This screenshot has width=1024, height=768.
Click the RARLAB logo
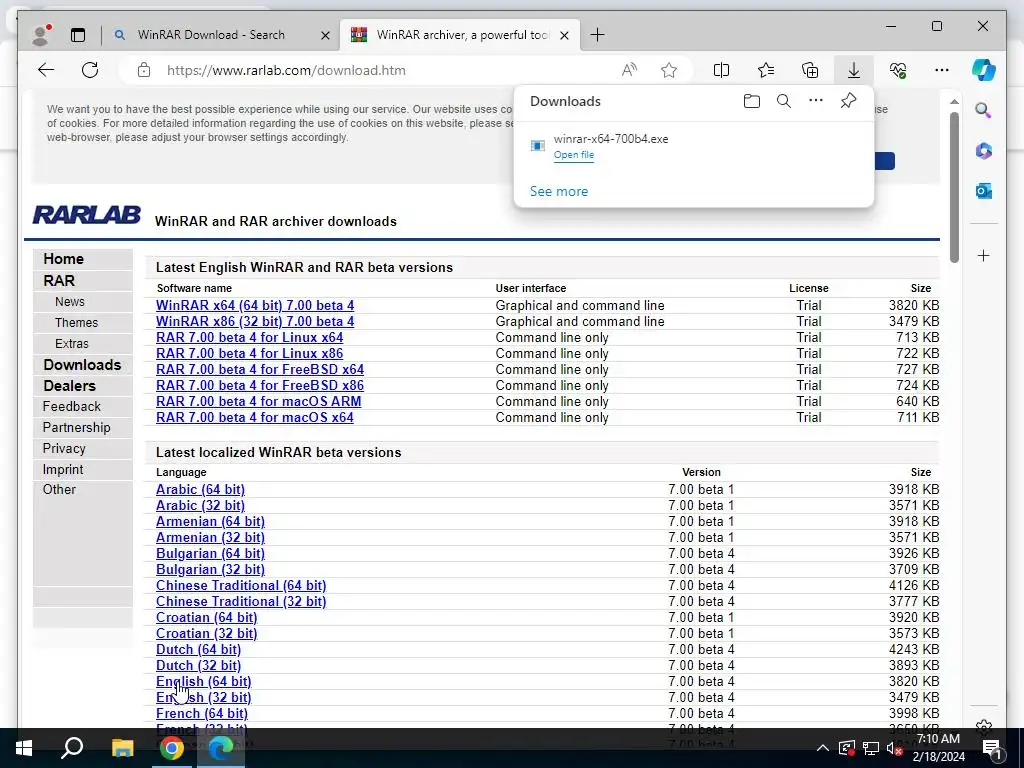pos(86,215)
